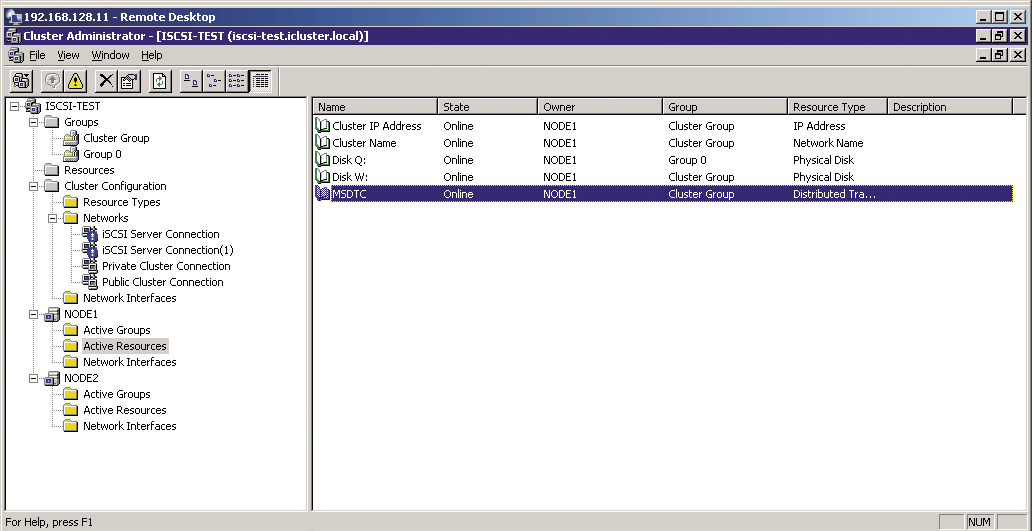This screenshot has width=1032, height=531.
Task: Click the NODE2 server icon in tree
Action: (x=53, y=378)
